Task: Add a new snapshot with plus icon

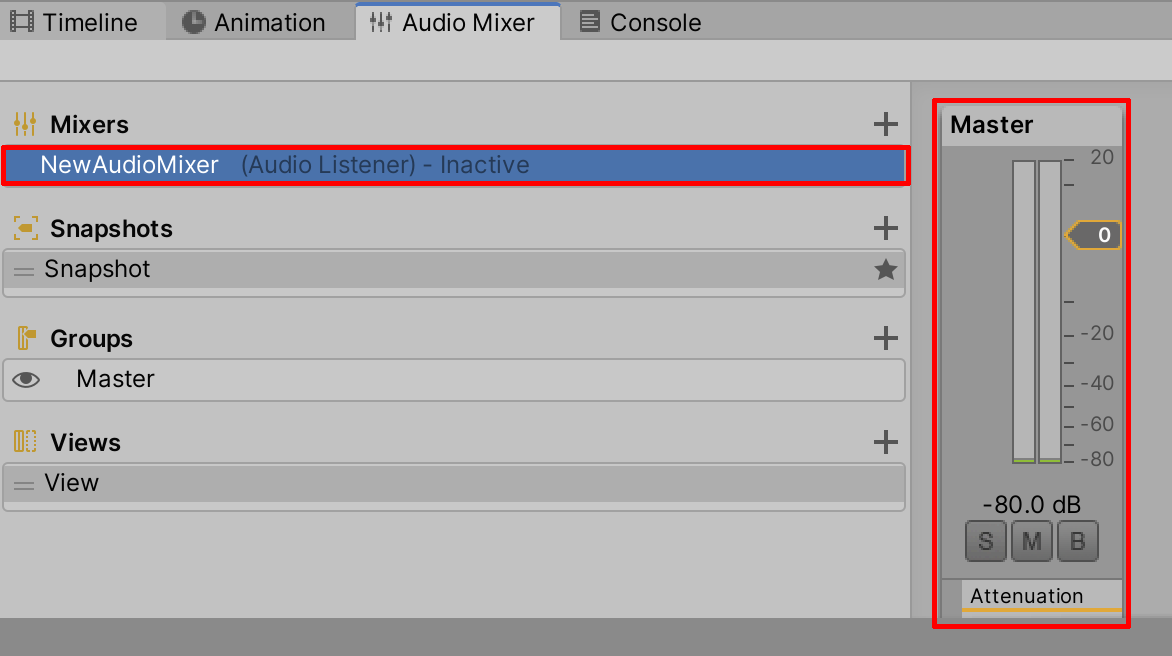Action: coord(885,228)
